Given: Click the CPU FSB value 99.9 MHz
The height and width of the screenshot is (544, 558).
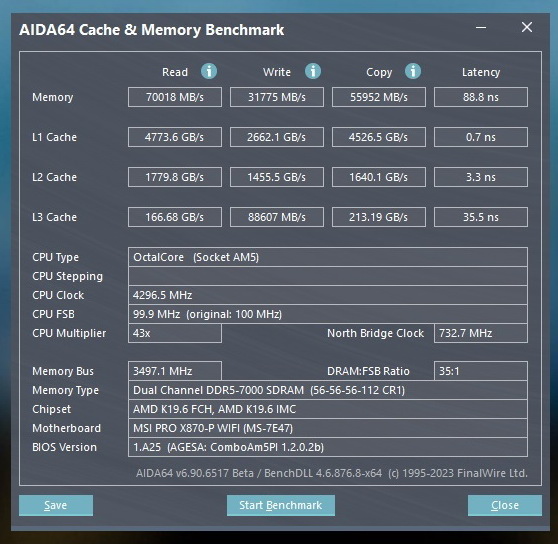Looking at the screenshot, I should coord(328,314).
